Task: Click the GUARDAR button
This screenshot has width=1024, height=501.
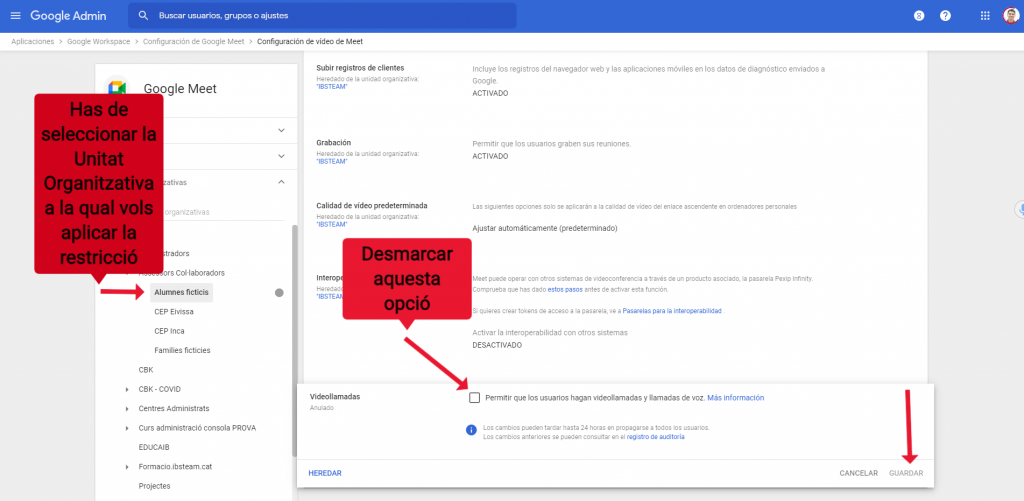Action: pos(906,473)
